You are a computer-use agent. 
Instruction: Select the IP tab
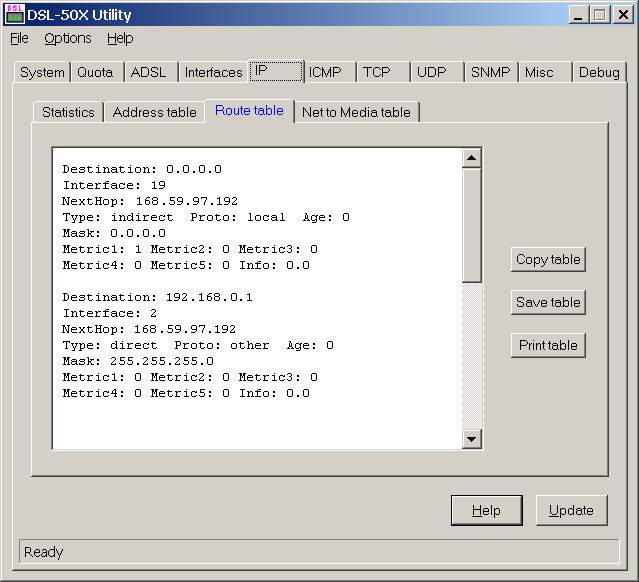(x=276, y=71)
